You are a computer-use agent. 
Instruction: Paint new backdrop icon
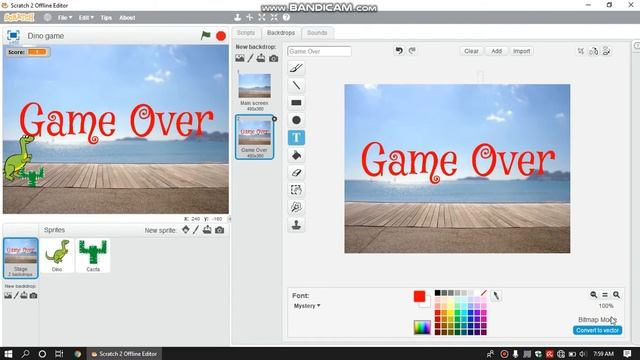coord(250,58)
